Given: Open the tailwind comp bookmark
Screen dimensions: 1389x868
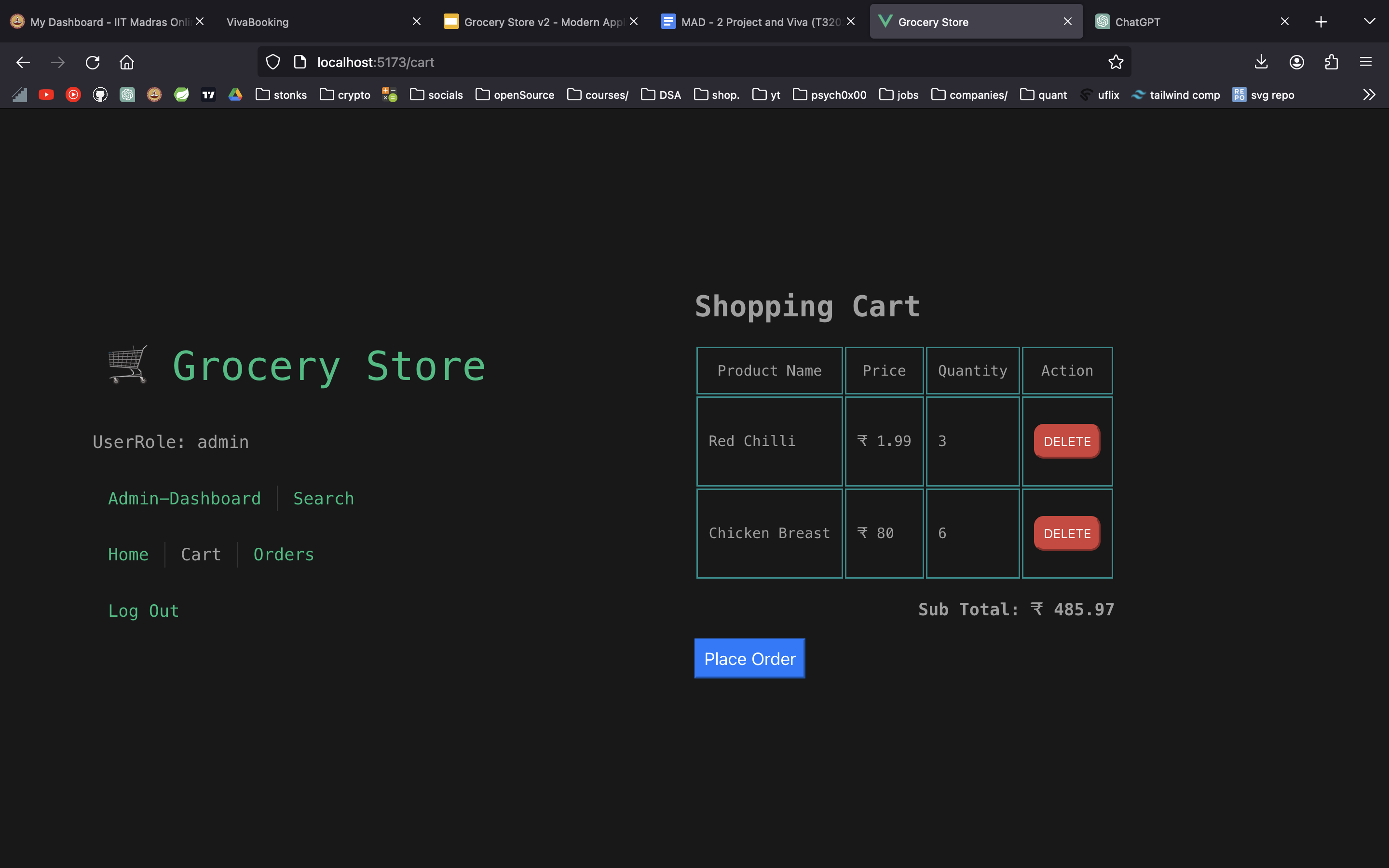Looking at the screenshot, I should coord(1175,95).
